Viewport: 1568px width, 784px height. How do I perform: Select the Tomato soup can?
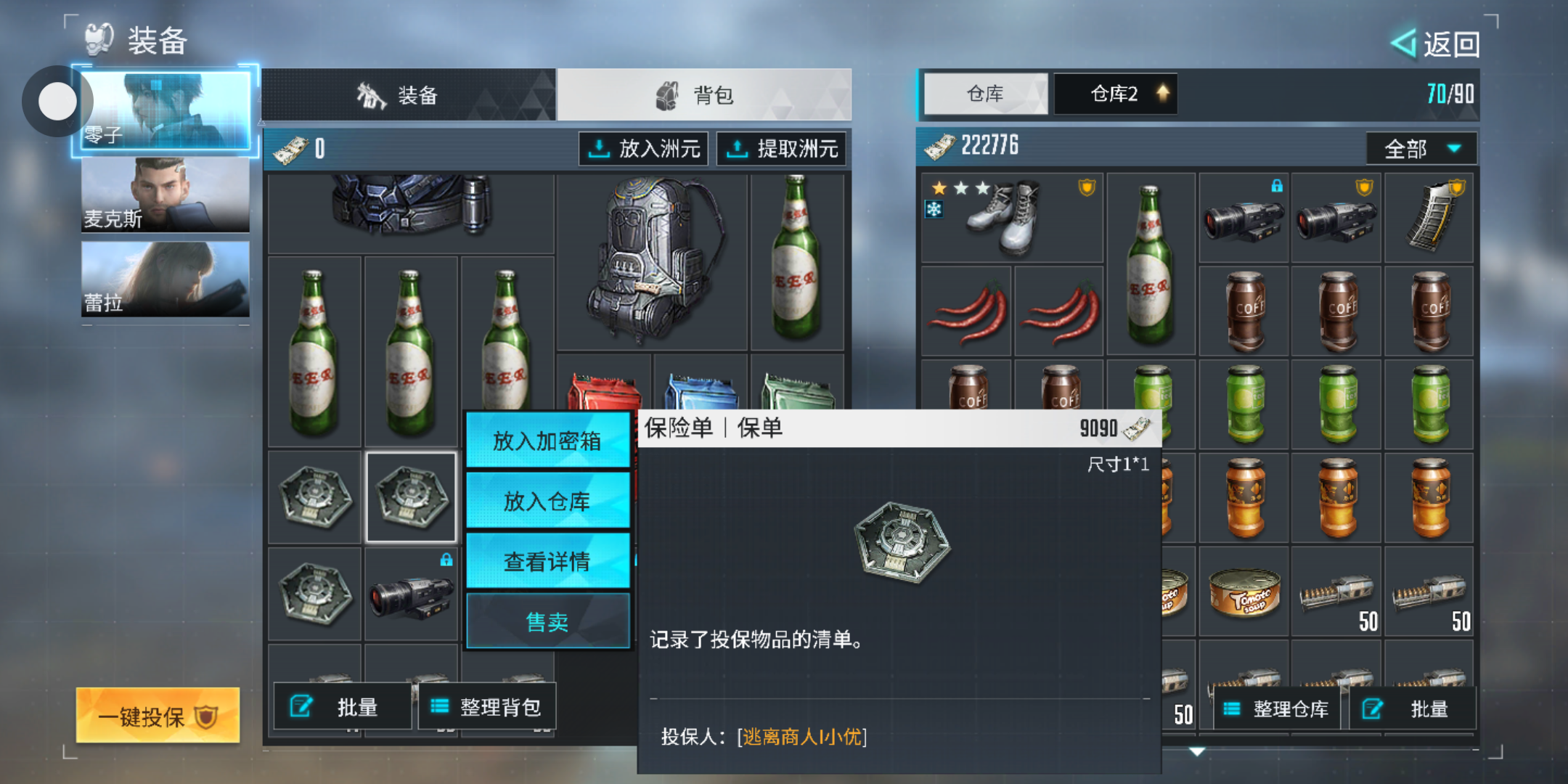pos(1244,592)
